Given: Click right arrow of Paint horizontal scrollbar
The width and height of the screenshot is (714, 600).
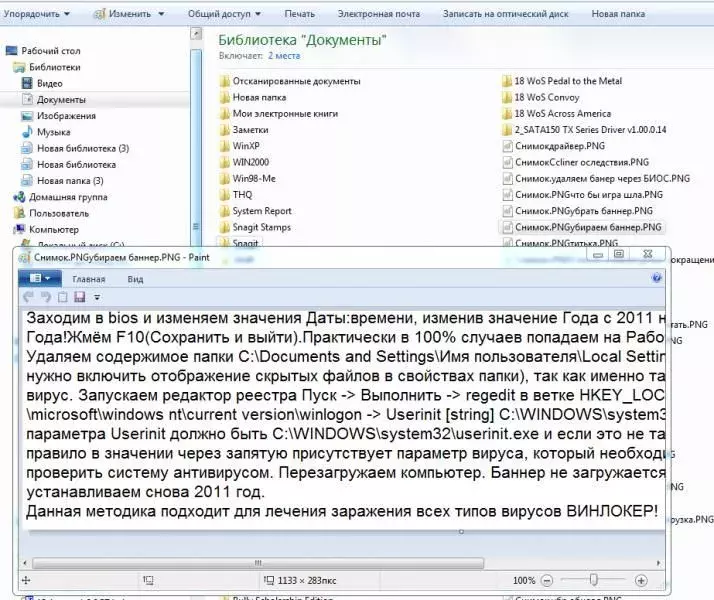Looking at the screenshot, I should pos(658,563).
